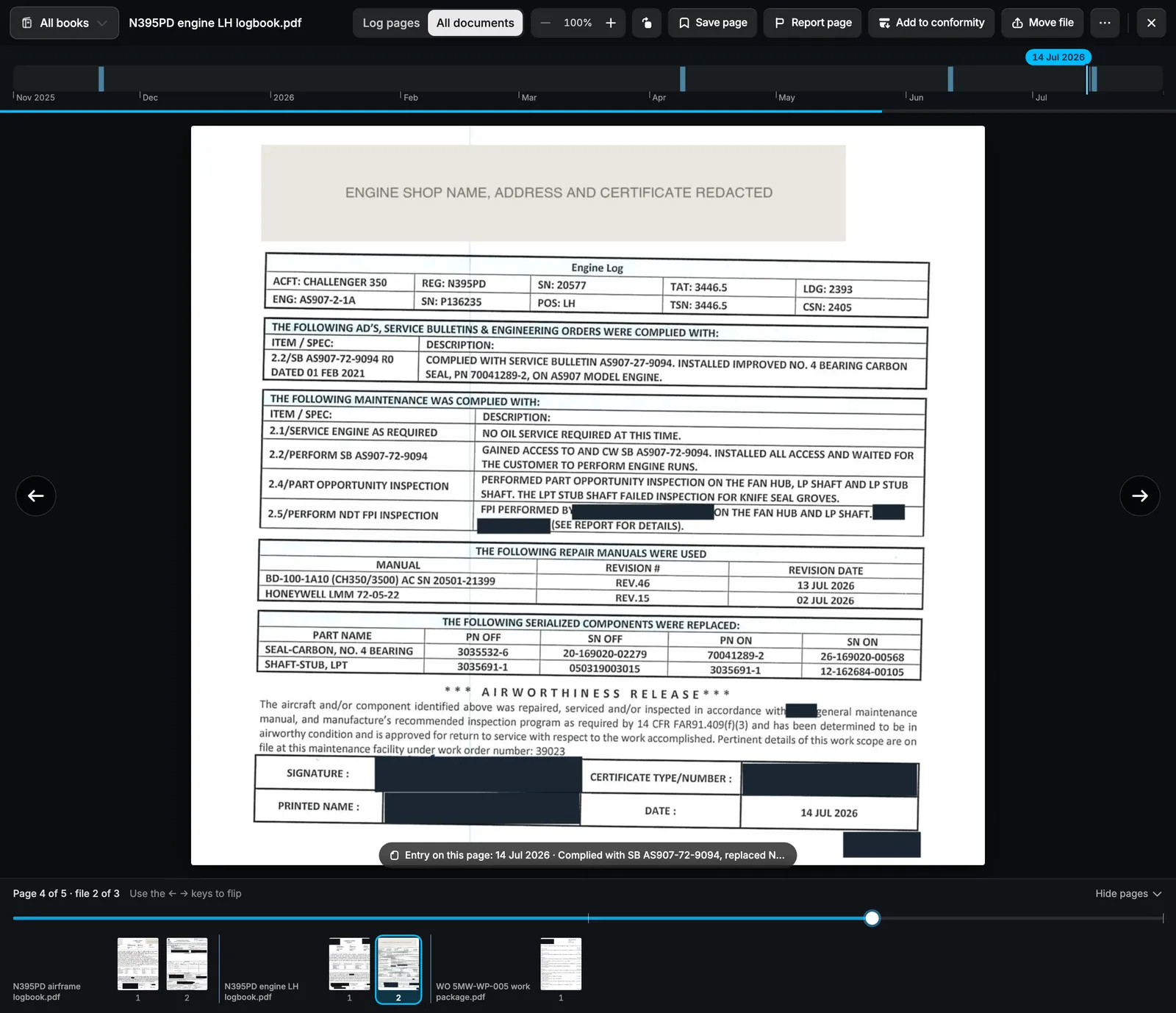The width and height of the screenshot is (1176, 1013).
Task: Select the All documents tab
Action: click(475, 23)
